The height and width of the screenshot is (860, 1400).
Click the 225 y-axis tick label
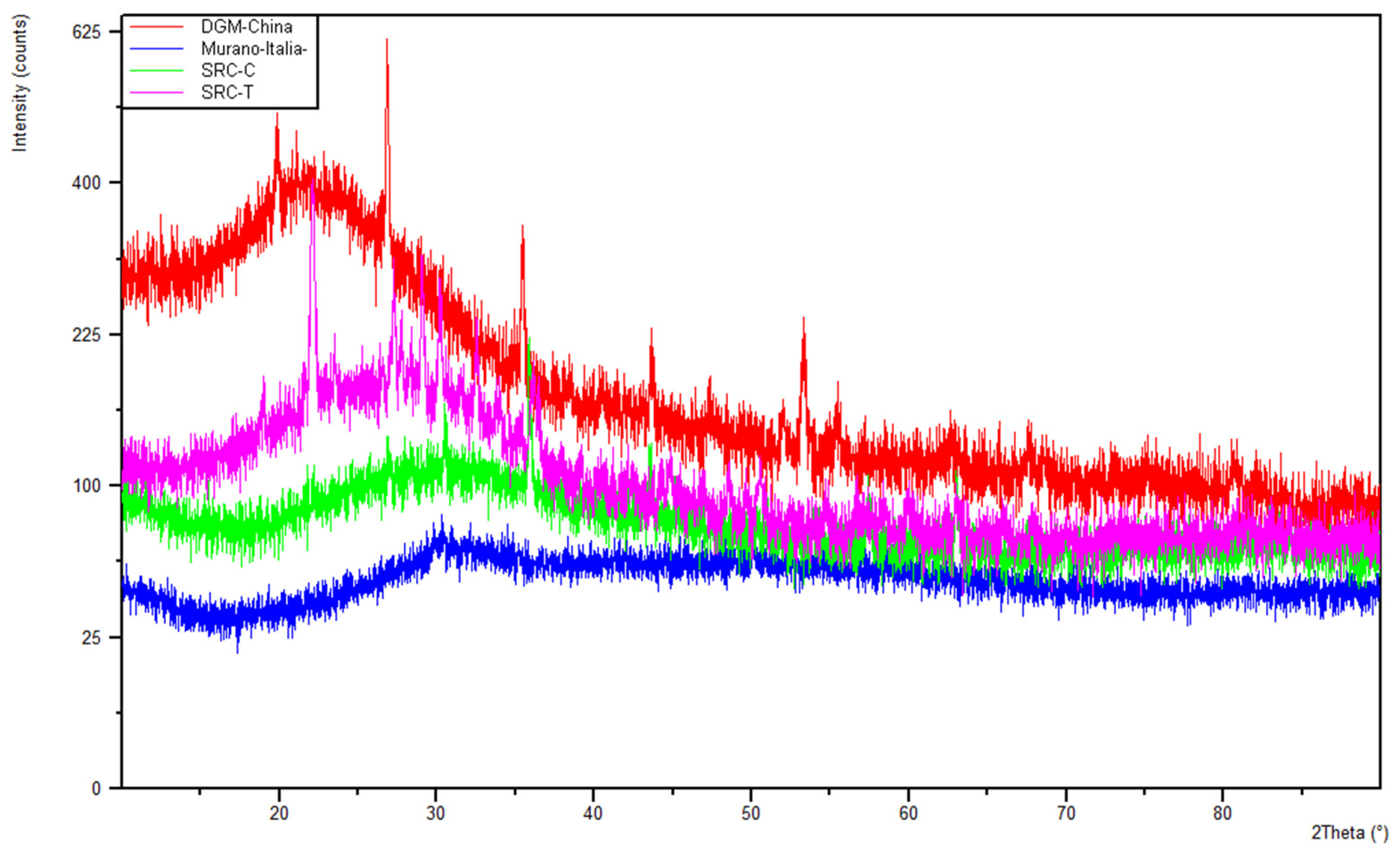[86, 334]
